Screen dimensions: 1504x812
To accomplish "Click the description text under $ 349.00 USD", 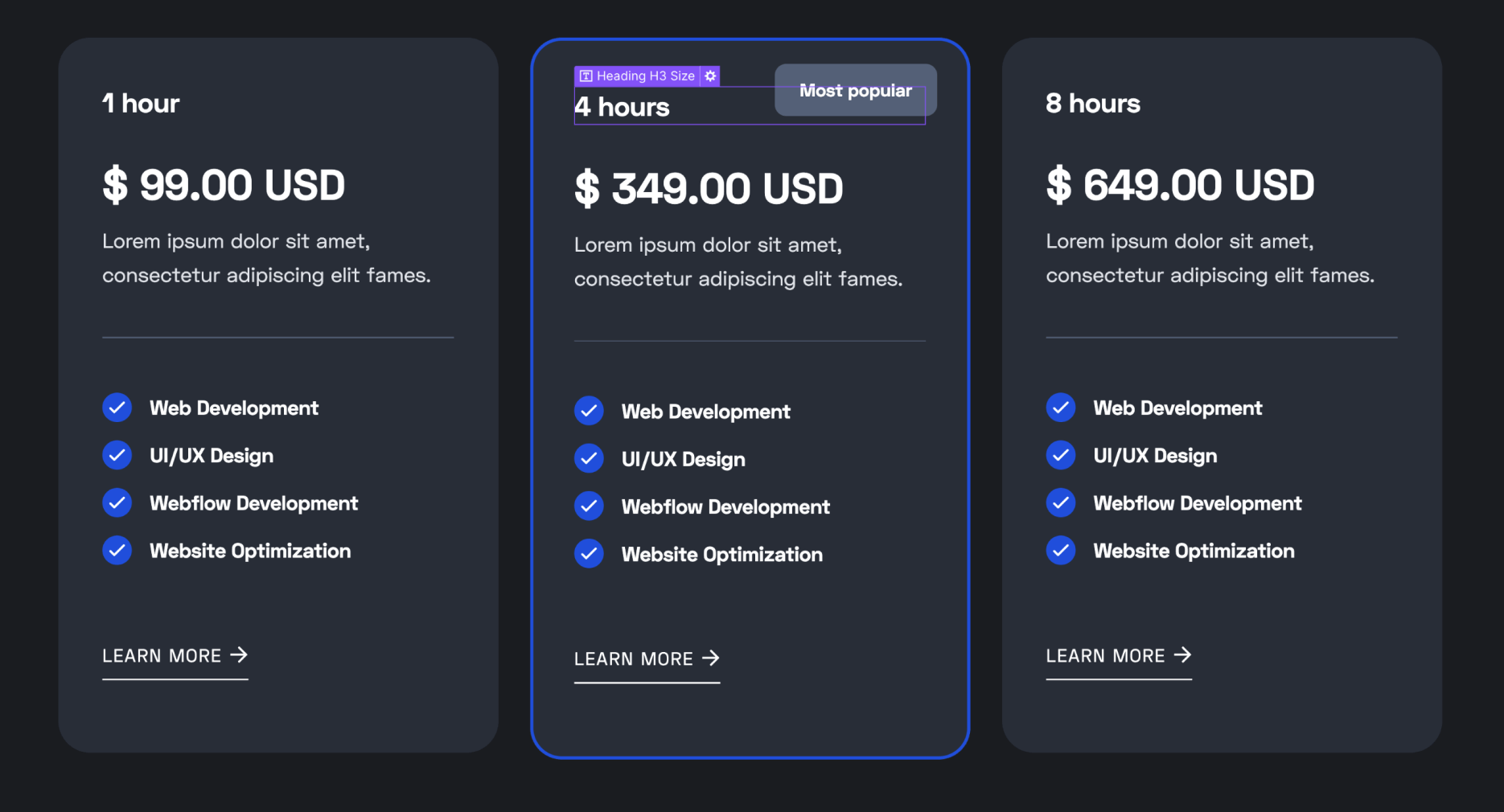I will [x=738, y=261].
